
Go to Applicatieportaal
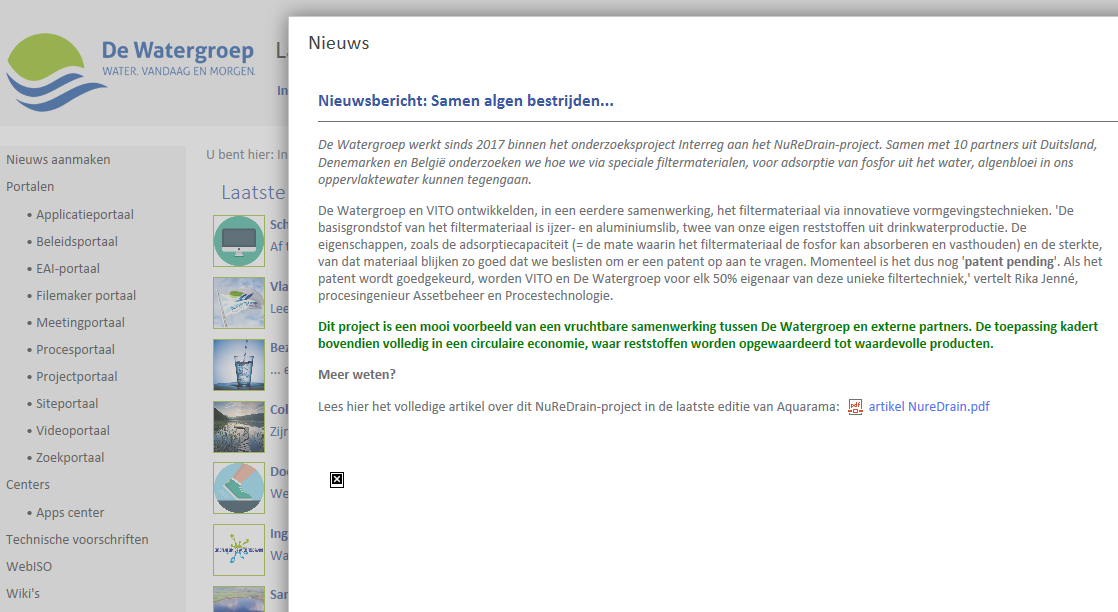85,215
